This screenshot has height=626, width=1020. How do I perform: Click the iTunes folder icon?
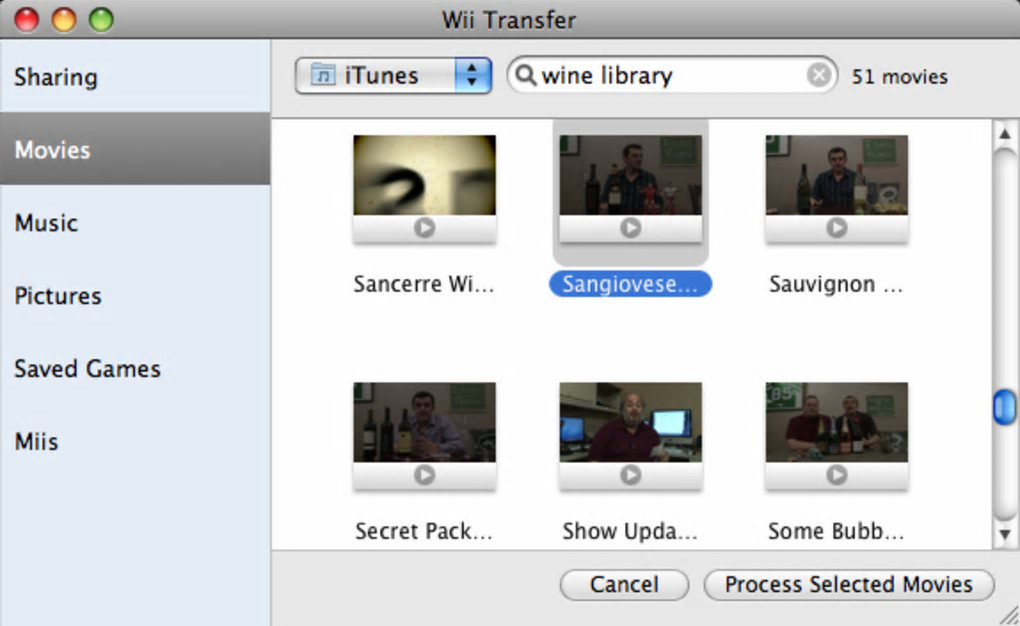[x=323, y=75]
